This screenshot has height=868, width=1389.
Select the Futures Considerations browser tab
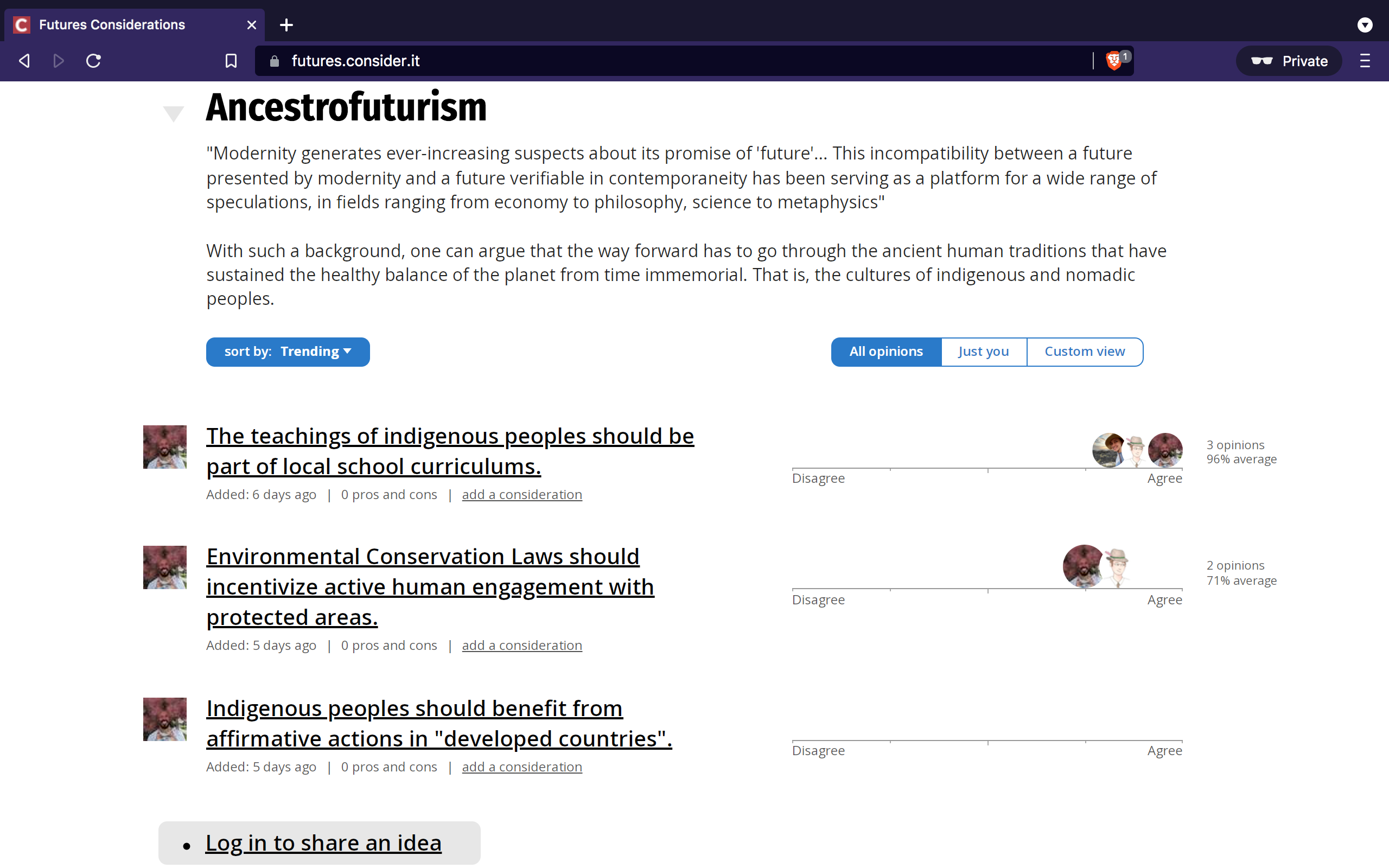tap(112, 25)
